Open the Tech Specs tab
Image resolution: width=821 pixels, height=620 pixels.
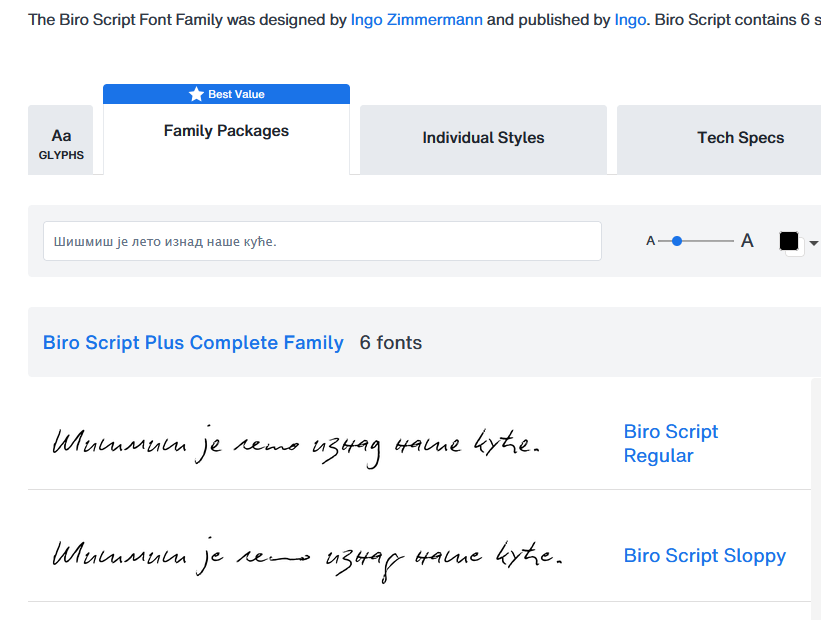740,140
